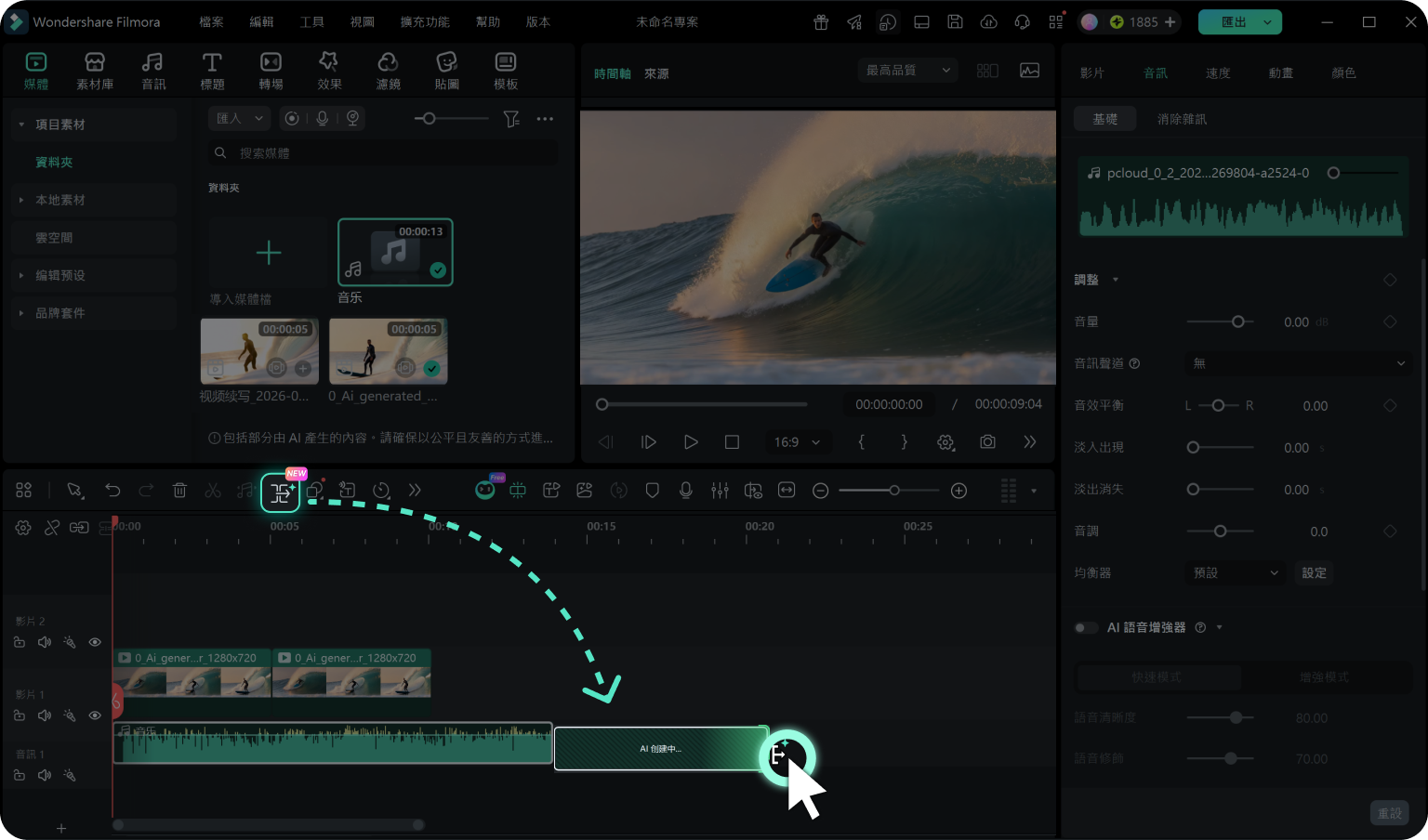
Task: Take a snapshot with the camera icon
Action: (x=987, y=442)
